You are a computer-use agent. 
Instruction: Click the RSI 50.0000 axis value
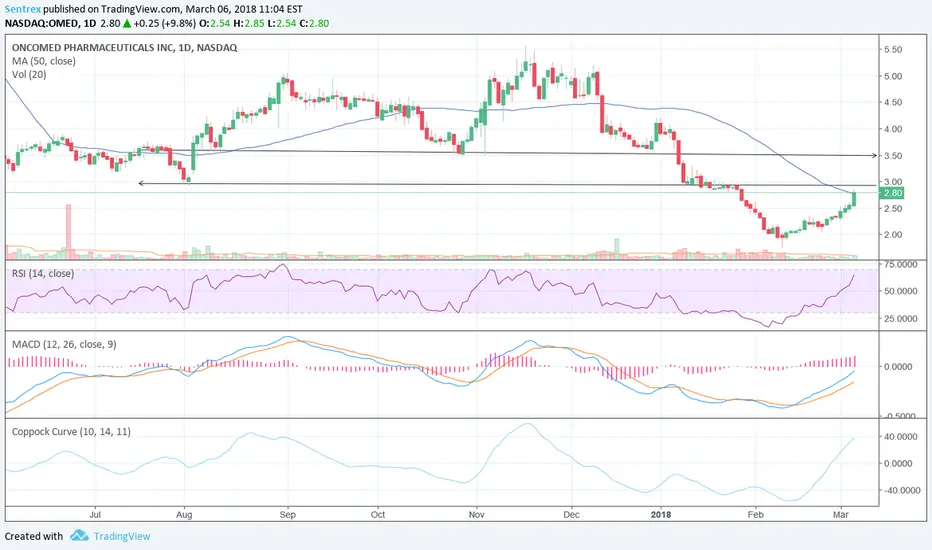tap(900, 291)
